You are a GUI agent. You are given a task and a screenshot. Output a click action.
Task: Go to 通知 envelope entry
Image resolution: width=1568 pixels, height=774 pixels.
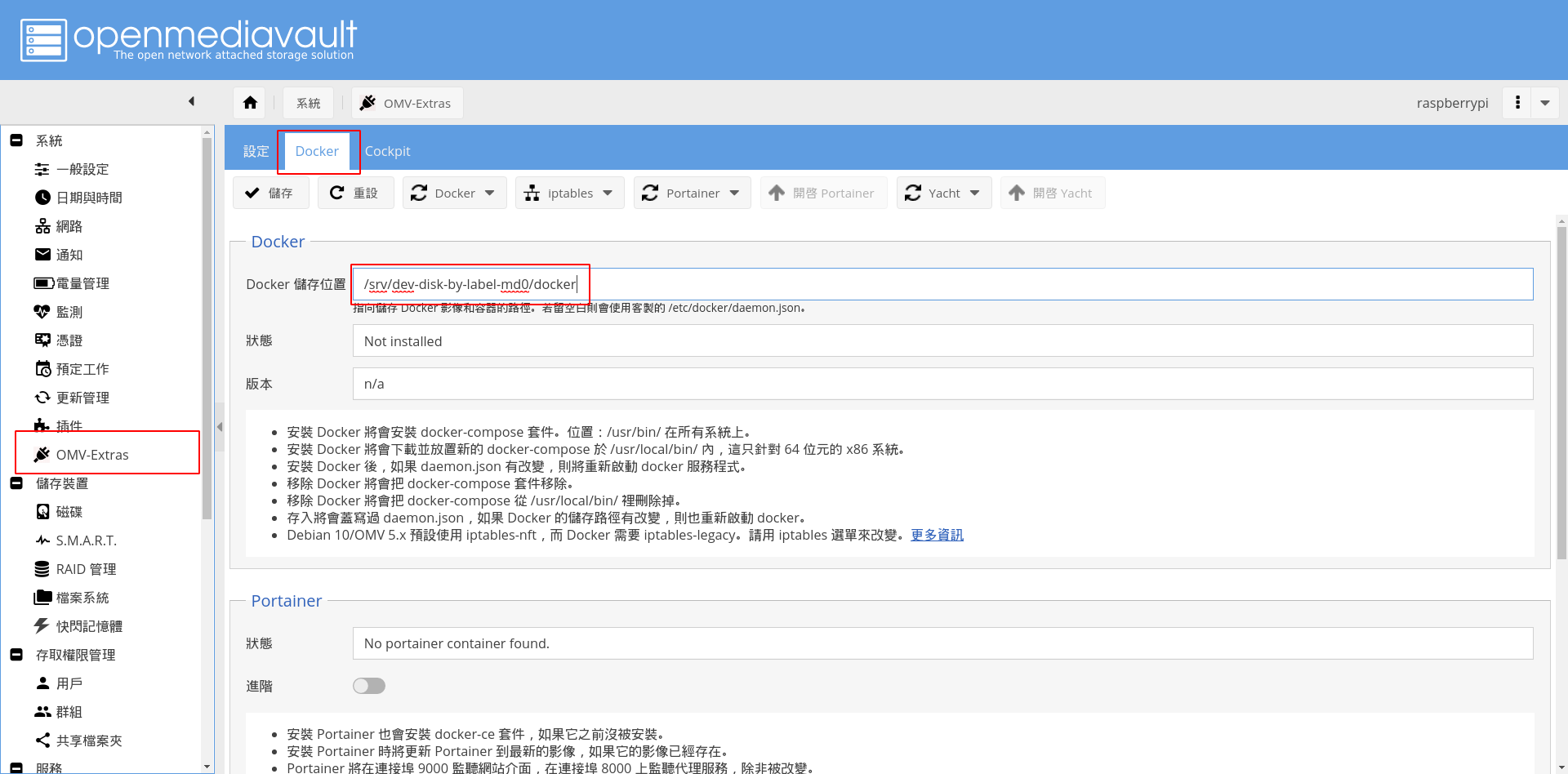click(69, 255)
